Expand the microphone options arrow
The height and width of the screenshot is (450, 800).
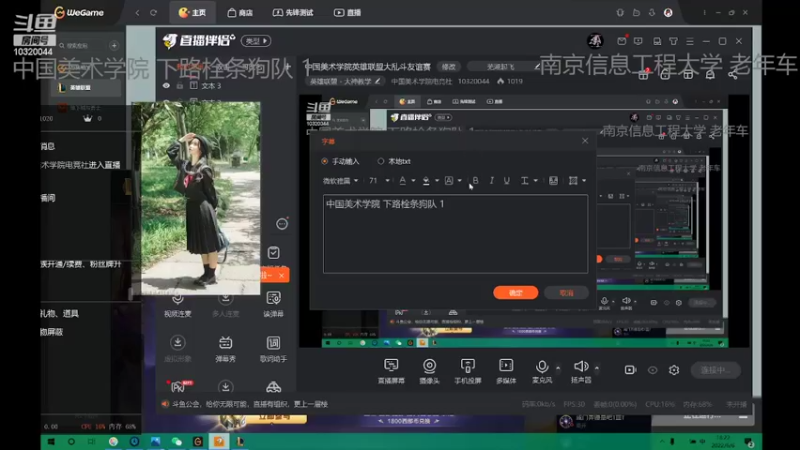pyautogui.click(x=558, y=368)
